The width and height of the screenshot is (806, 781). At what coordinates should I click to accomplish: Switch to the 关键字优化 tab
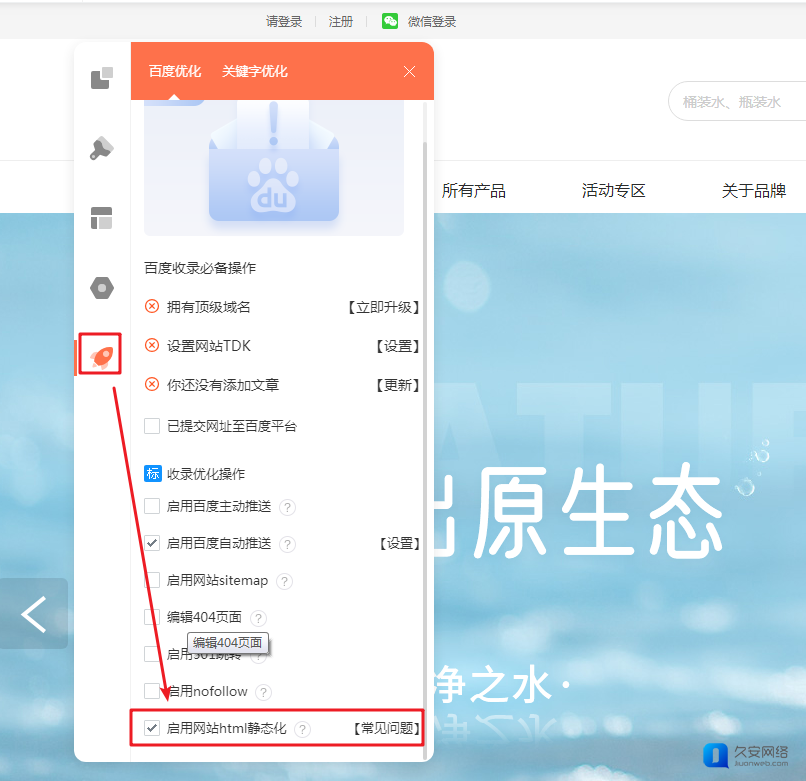pyautogui.click(x=255, y=71)
